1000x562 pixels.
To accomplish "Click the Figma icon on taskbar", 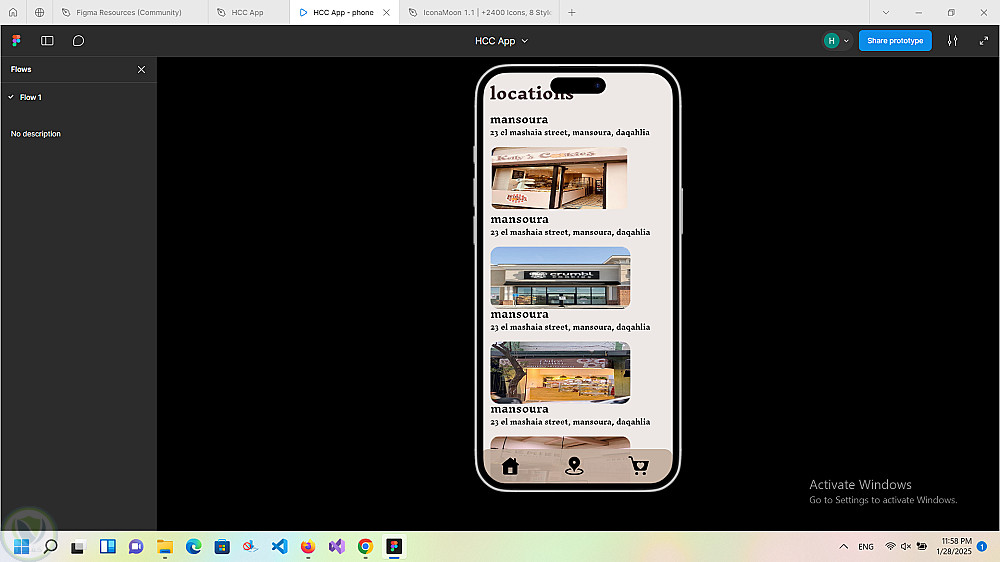I will (x=394, y=547).
